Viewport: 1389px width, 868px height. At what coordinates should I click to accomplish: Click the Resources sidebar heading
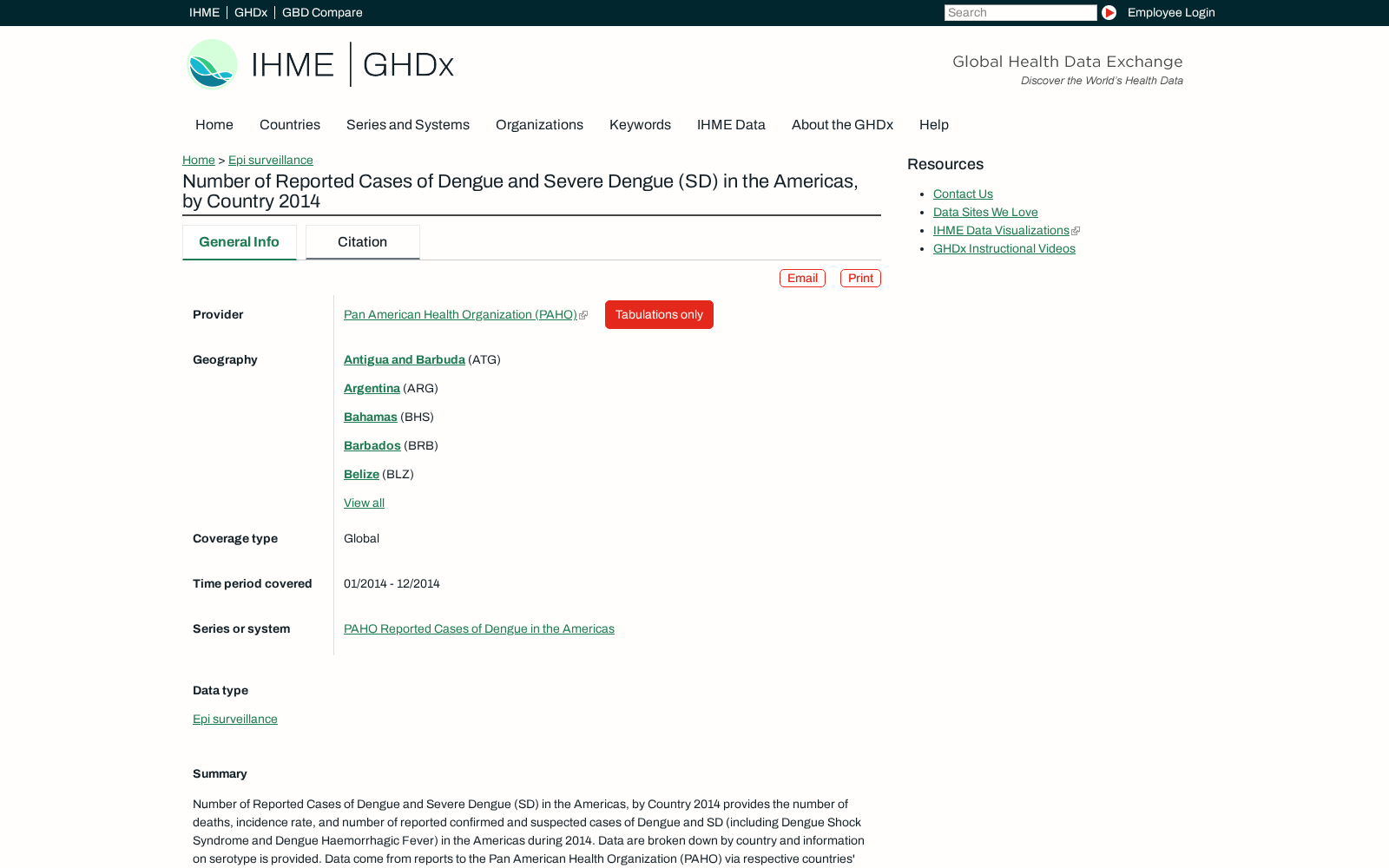[x=945, y=164]
